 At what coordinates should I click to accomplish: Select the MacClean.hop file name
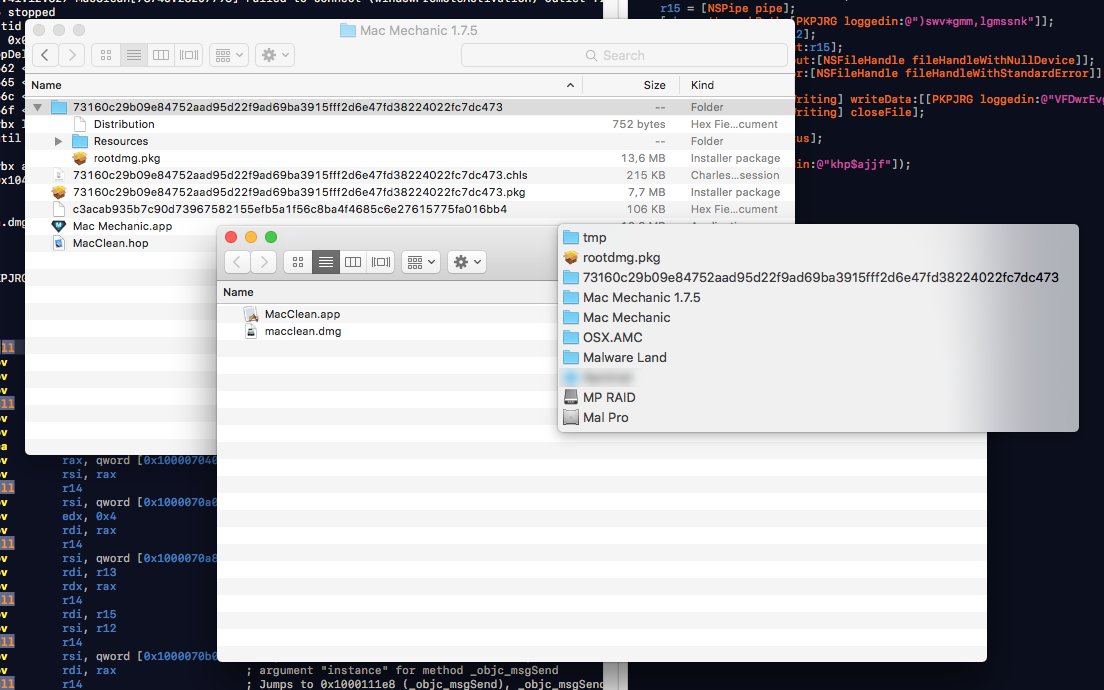pyautogui.click(x=111, y=243)
